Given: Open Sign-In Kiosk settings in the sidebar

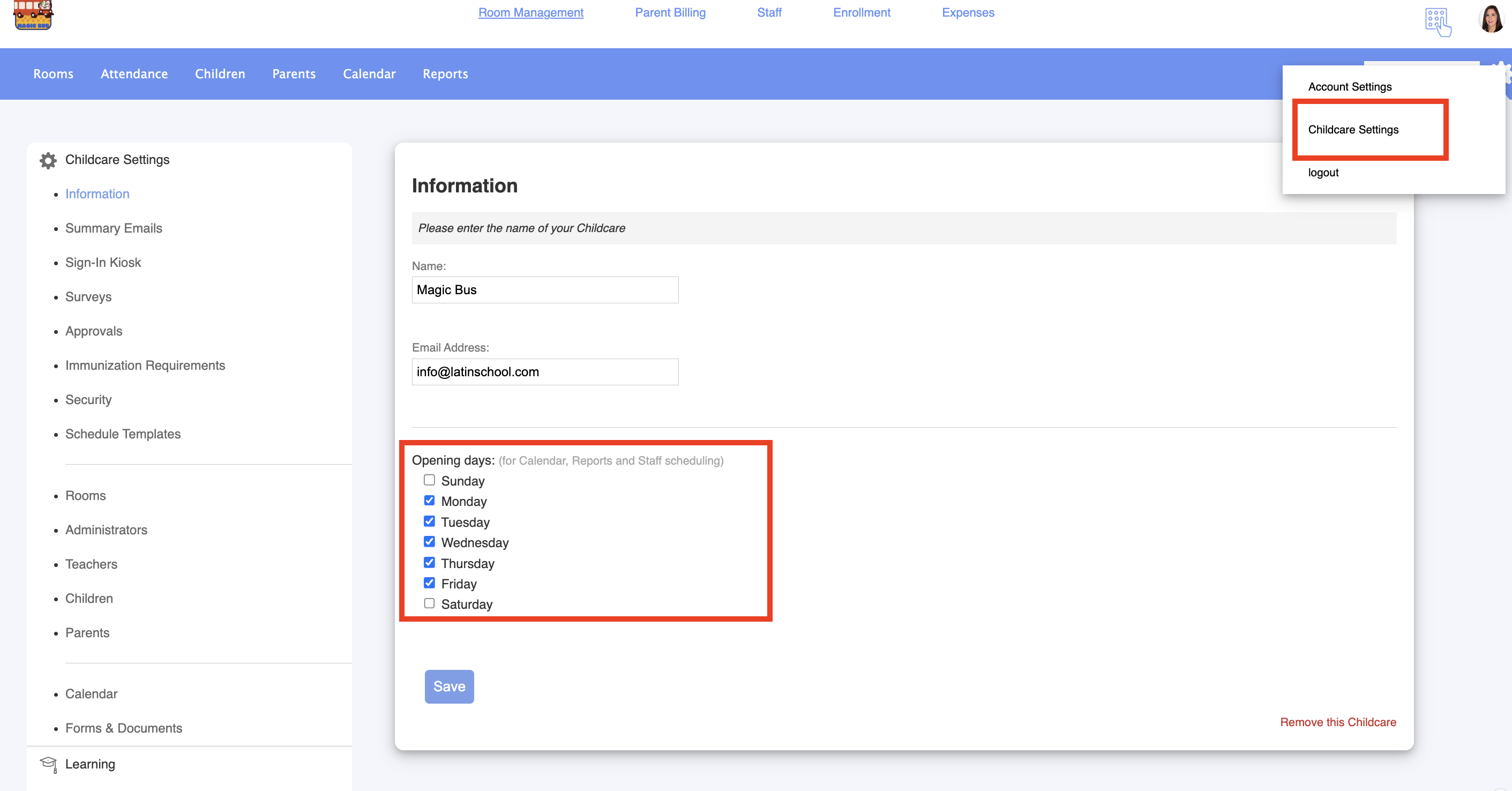Looking at the screenshot, I should 103,263.
